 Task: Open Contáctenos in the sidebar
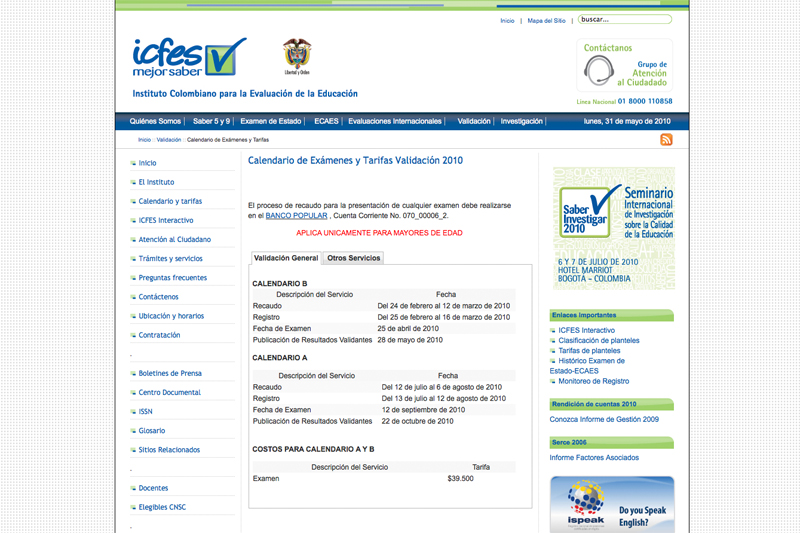coord(159,297)
